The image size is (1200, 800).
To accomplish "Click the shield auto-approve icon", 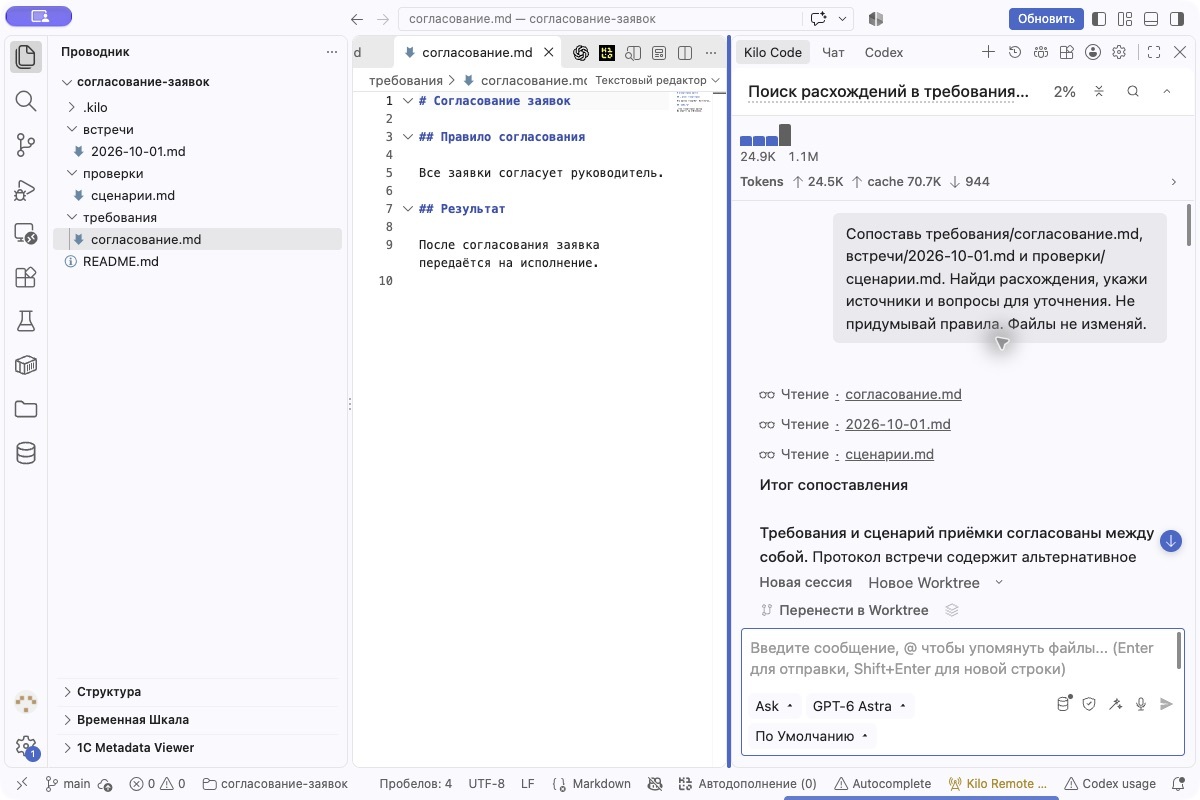I will point(1089,704).
